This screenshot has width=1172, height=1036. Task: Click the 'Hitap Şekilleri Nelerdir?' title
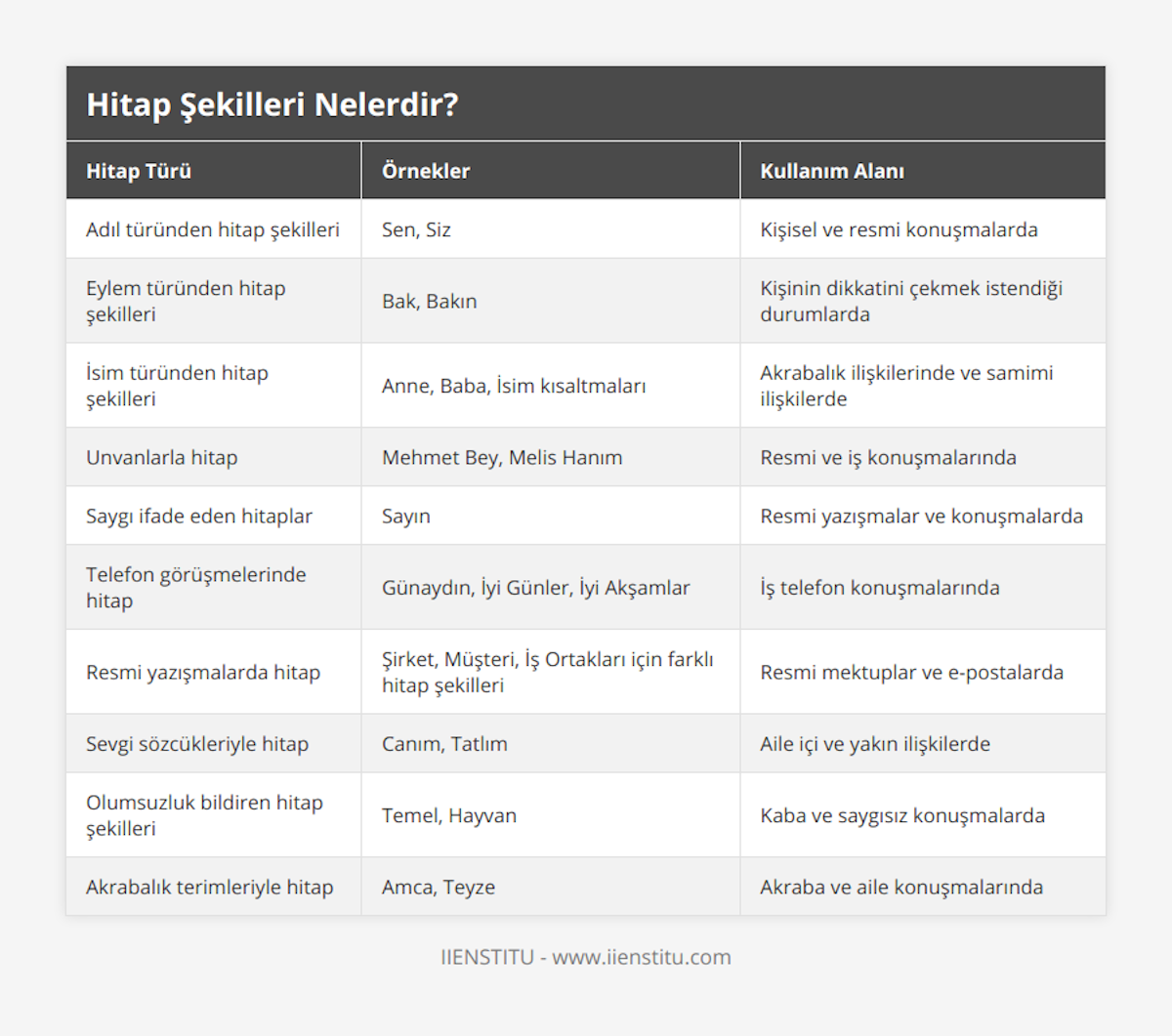[272, 104]
